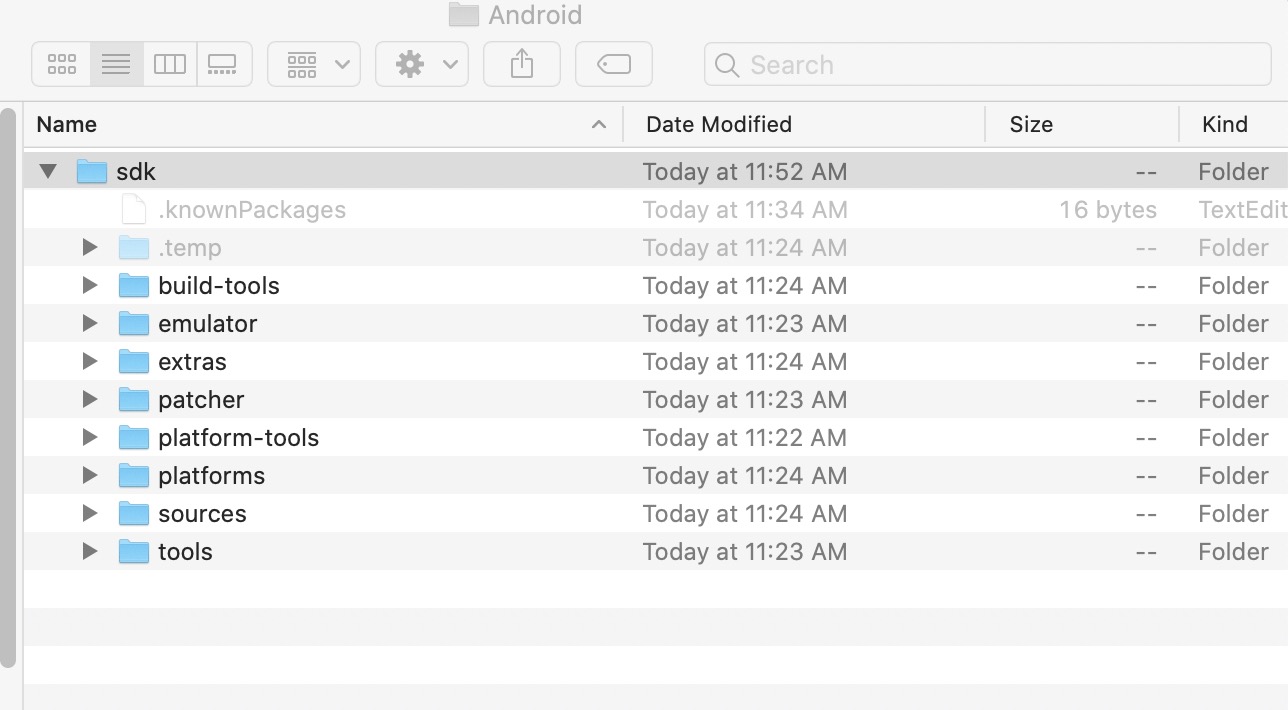Click the sdk folder icon
Screen dimensions: 1288x710
[x=92, y=171]
